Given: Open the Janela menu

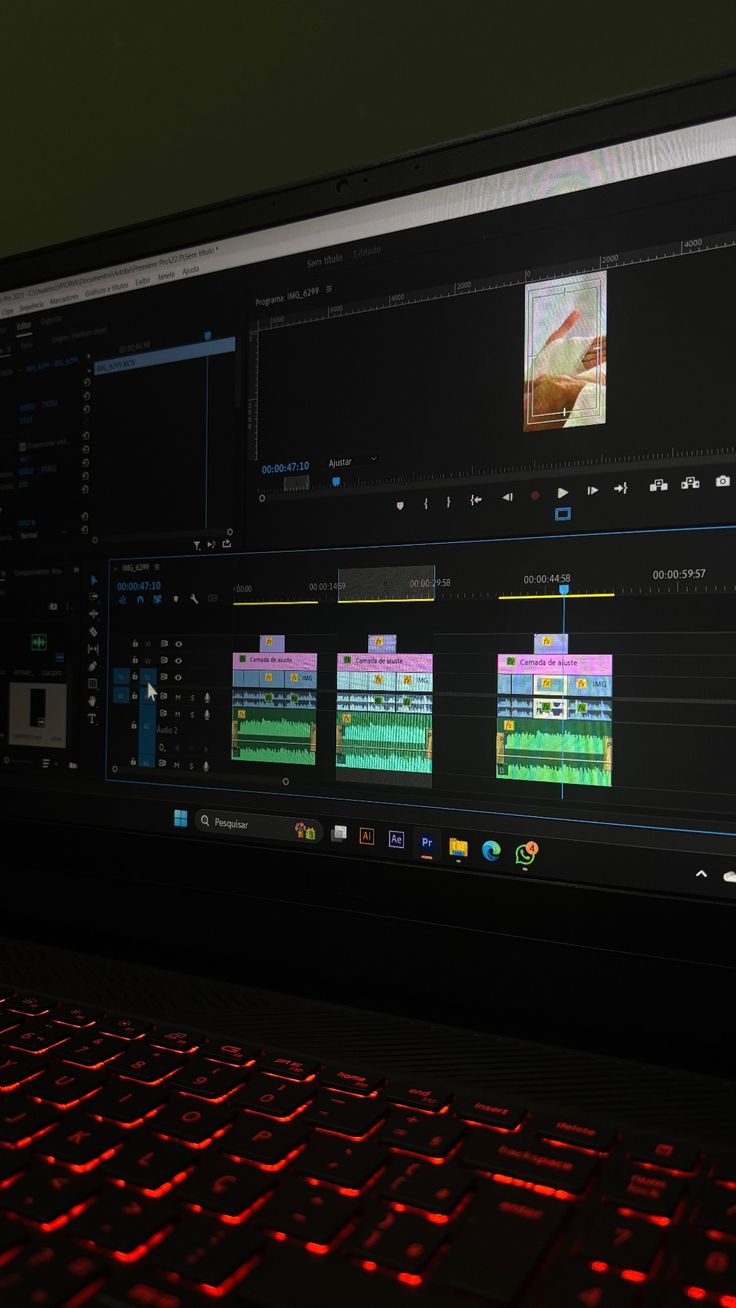Looking at the screenshot, I should tap(166, 275).
